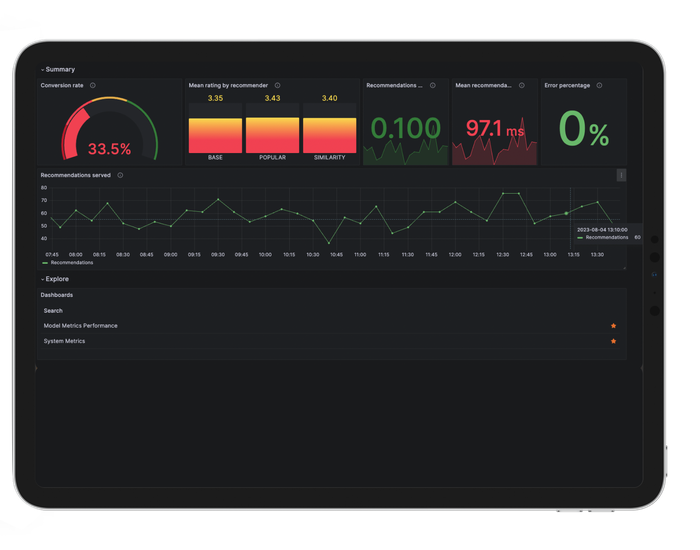Click the Dashboards panel title
The image size is (700, 550).
click(x=56, y=295)
